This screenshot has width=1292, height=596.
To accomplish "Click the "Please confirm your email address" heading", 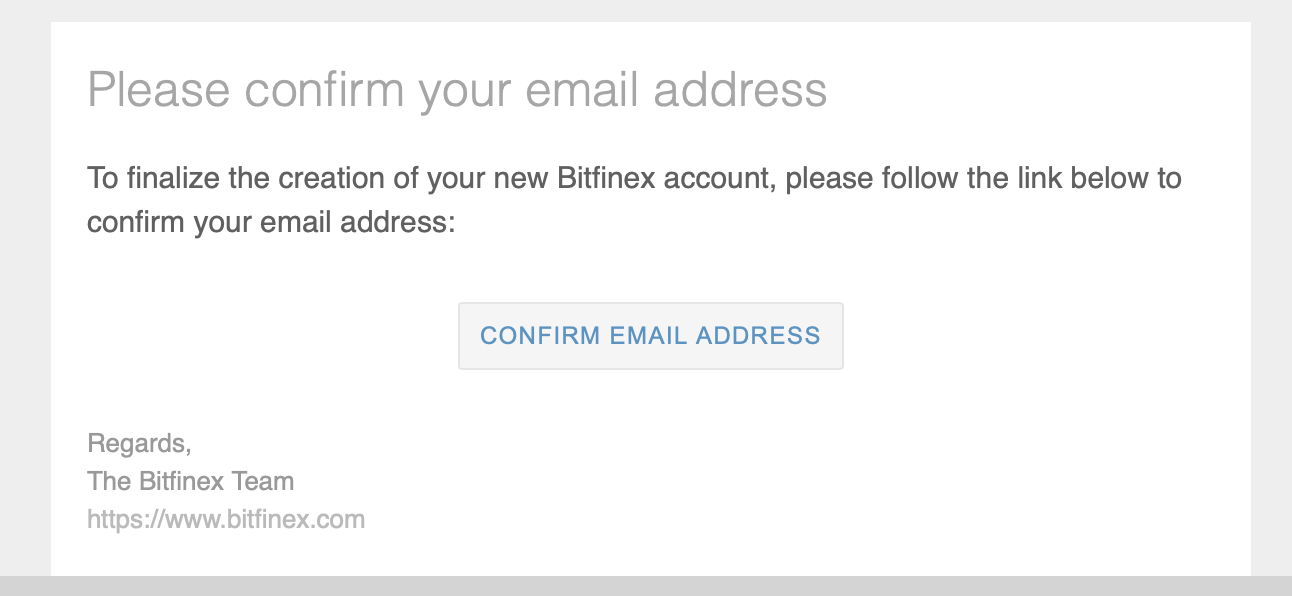I will [x=457, y=91].
